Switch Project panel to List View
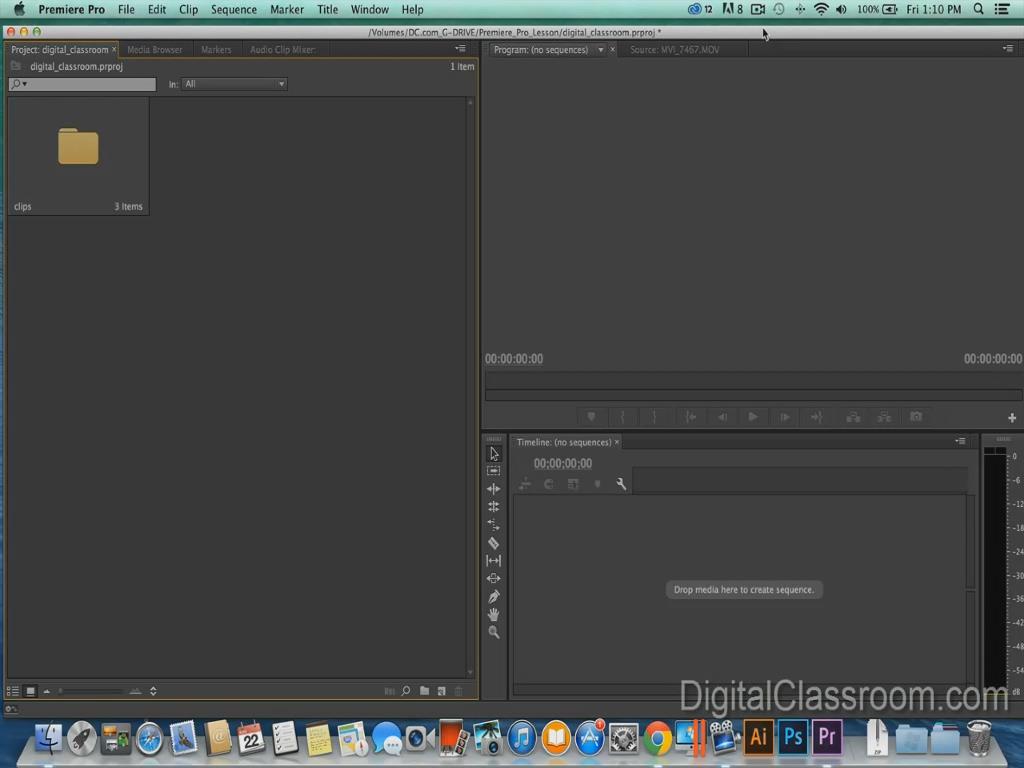 click(12, 691)
